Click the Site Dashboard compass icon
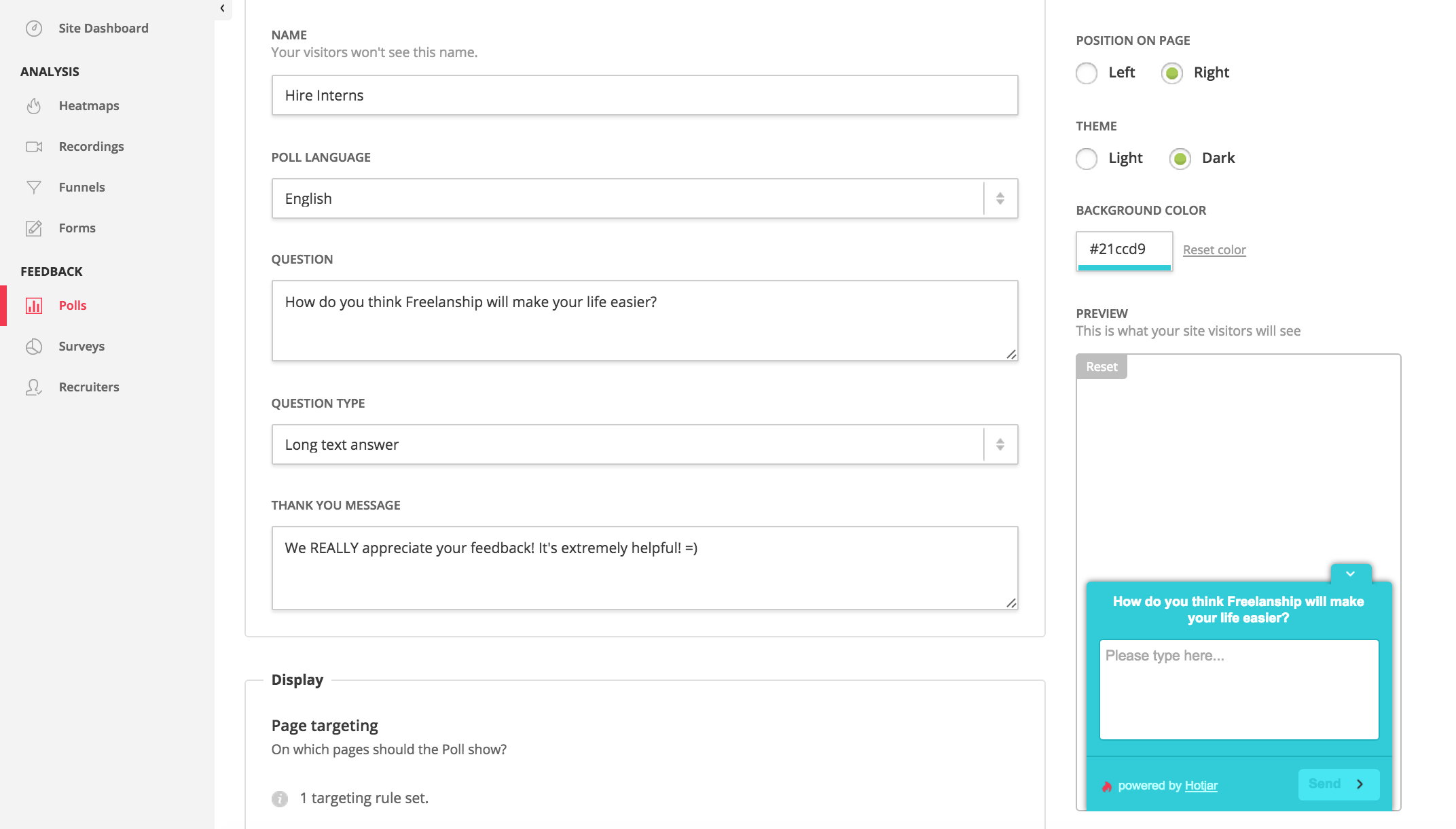Image resolution: width=1456 pixels, height=829 pixels. (34, 29)
